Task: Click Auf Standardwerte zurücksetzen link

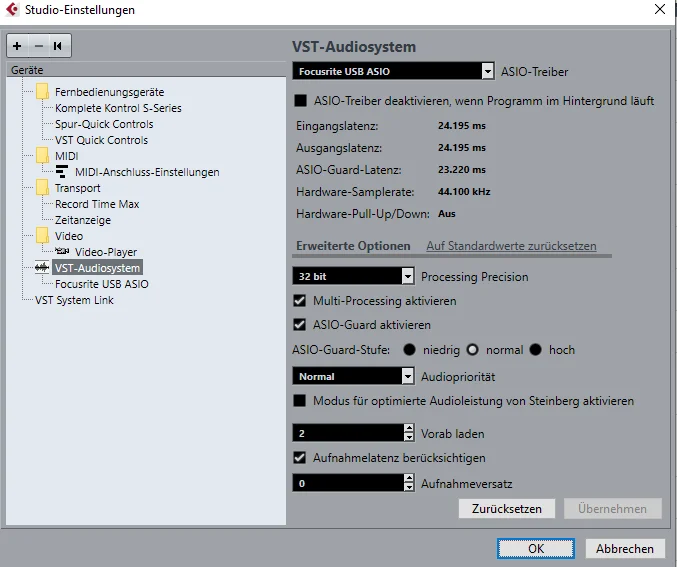Action: 511,246
